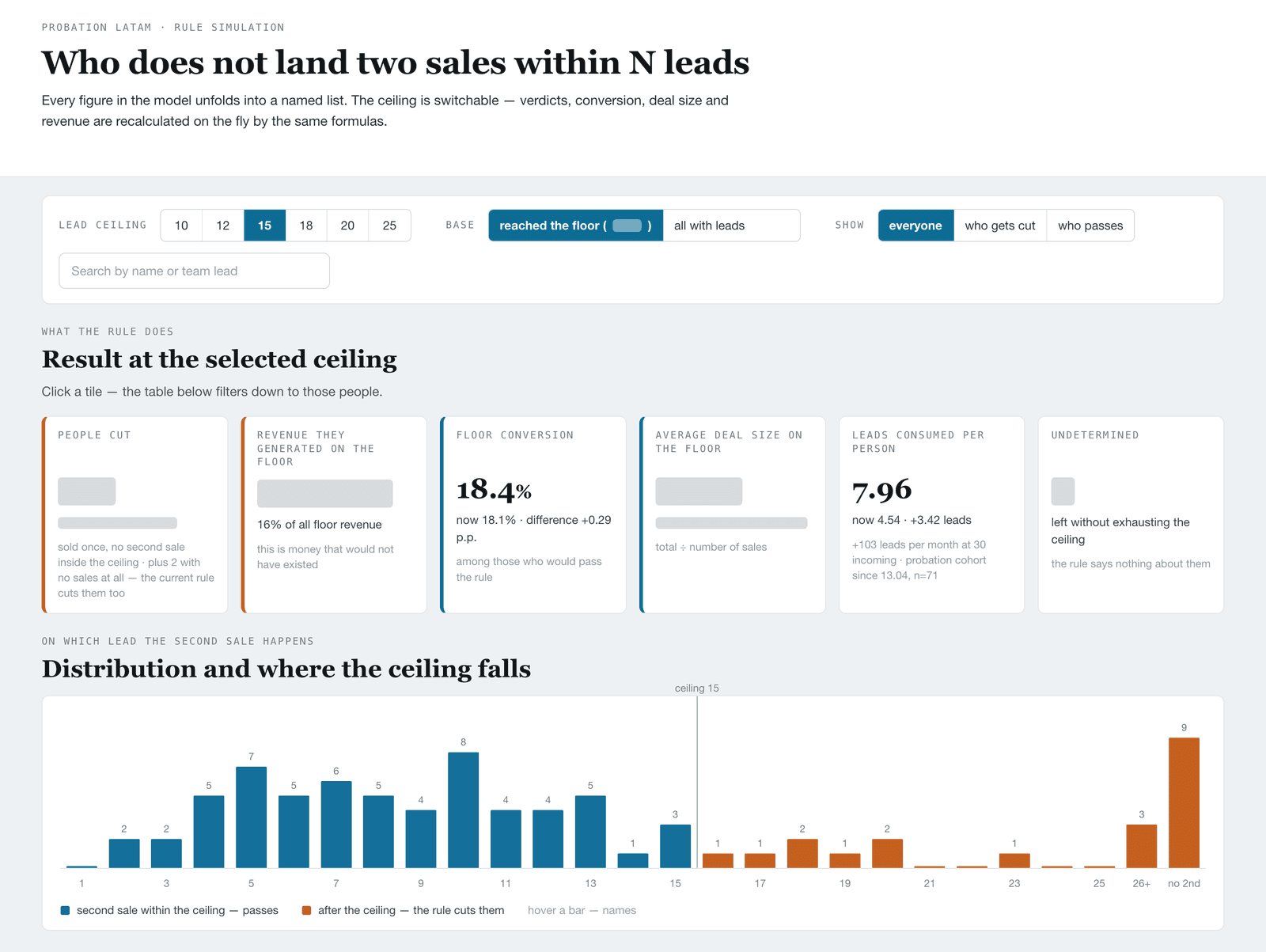Set lead ceiling to 25
The width and height of the screenshot is (1266, 952).
(389, 226)
